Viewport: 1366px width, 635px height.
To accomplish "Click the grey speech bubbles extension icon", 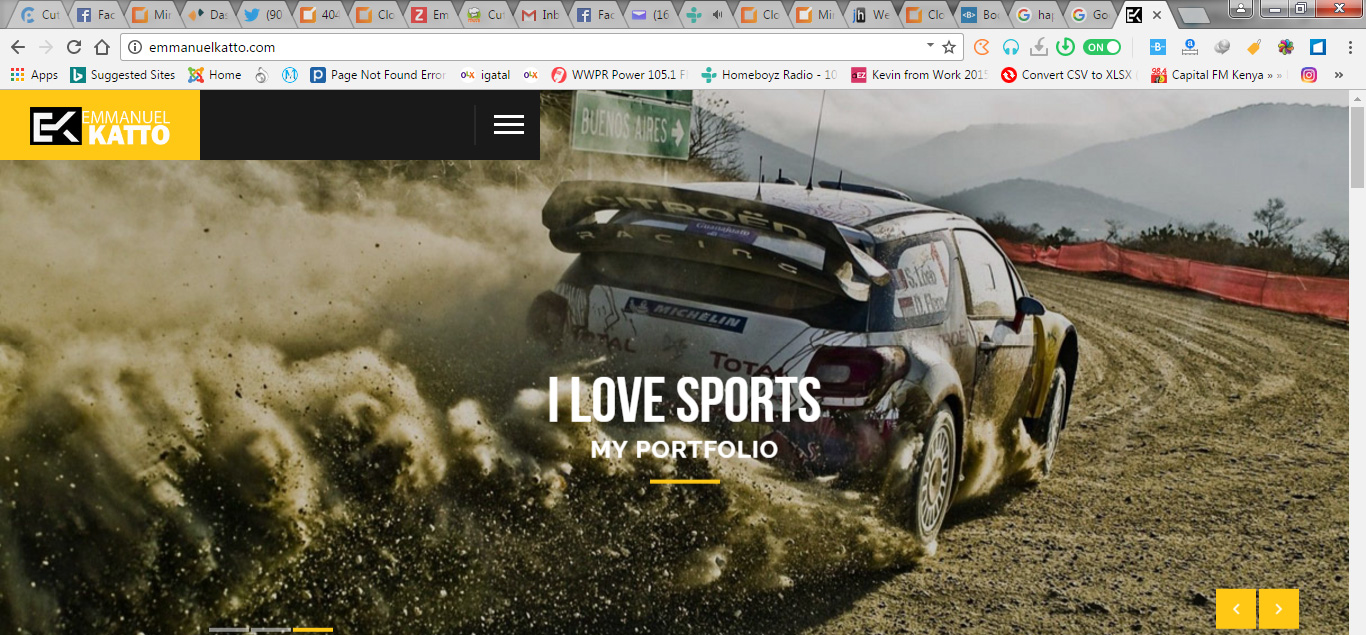I will [x=1222, y=47].
